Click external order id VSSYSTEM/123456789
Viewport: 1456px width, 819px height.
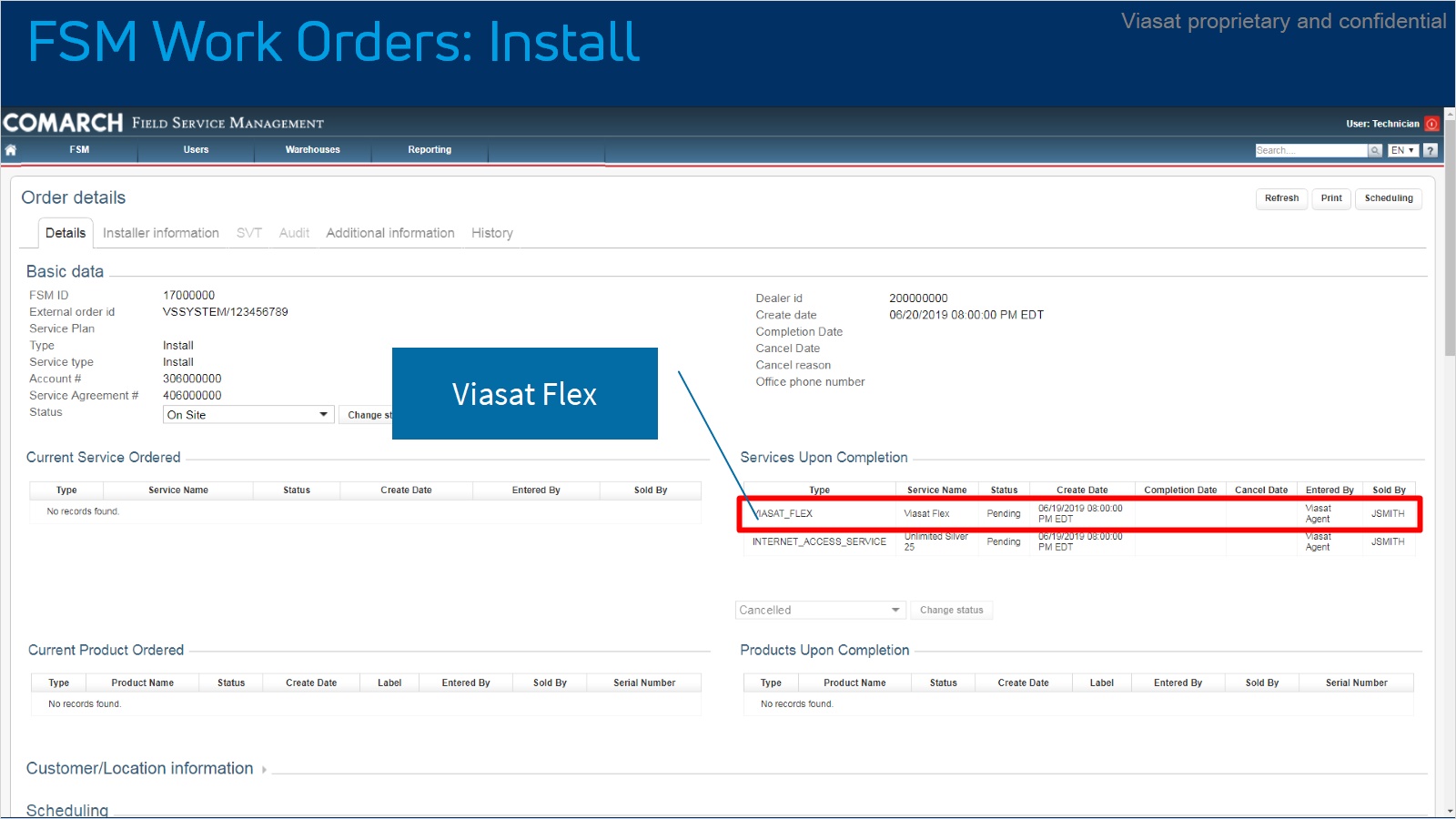pyautogui.click(x=226, y=312)
